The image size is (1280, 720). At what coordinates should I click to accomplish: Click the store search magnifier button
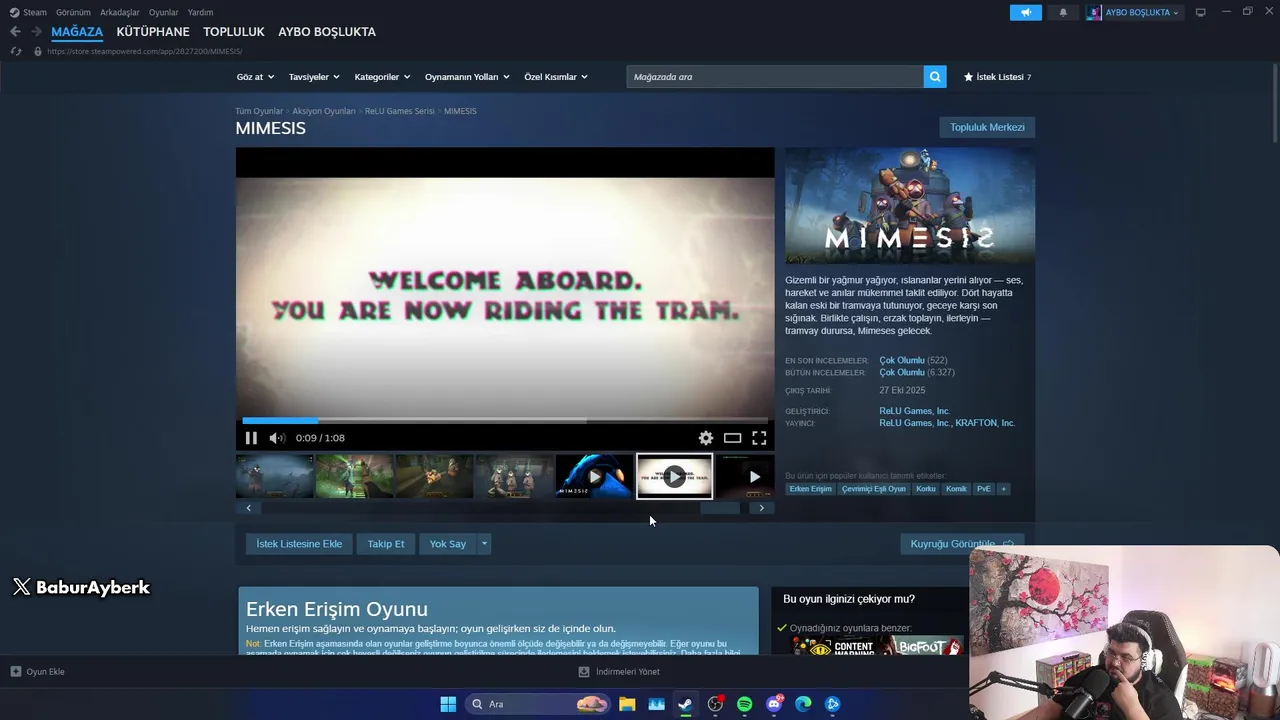coord(935,77)
